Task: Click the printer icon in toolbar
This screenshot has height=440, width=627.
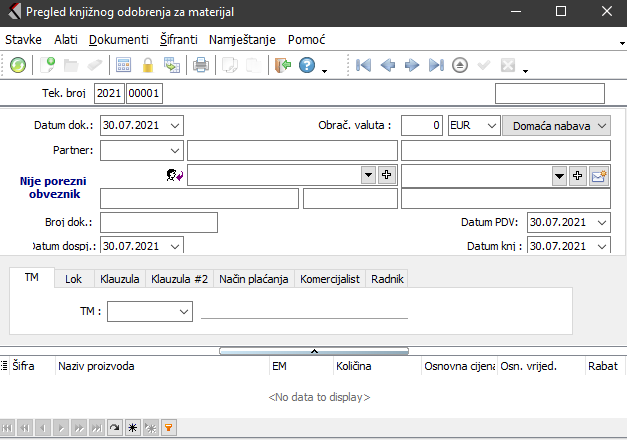Action: 201,65
